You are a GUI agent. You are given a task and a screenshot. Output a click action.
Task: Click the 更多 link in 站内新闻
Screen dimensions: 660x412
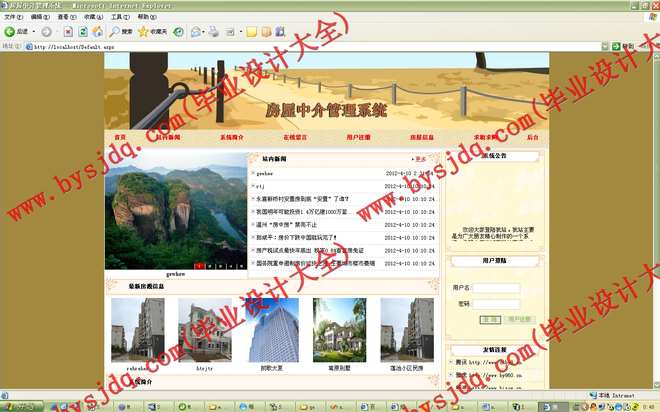point(421,159)
